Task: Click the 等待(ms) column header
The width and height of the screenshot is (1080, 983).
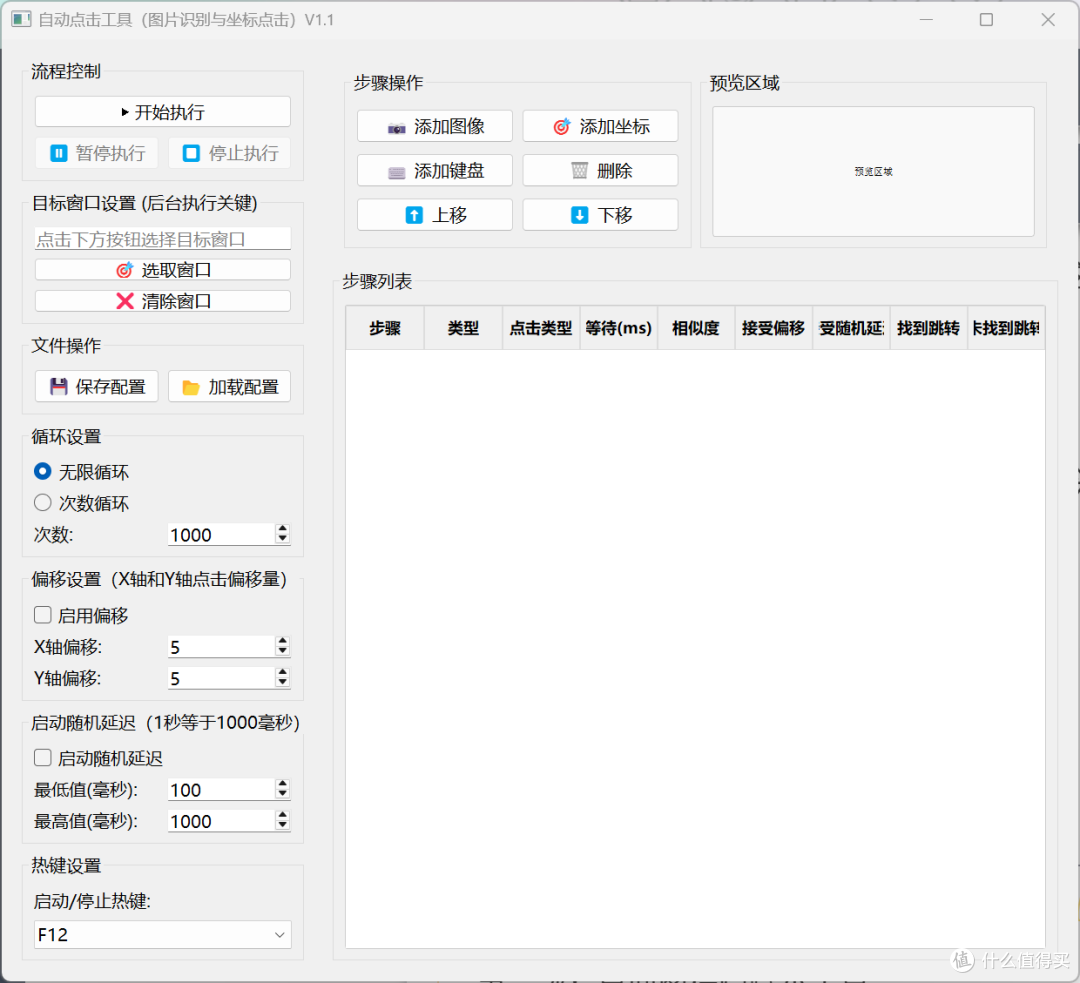Action: click(619, 328)
